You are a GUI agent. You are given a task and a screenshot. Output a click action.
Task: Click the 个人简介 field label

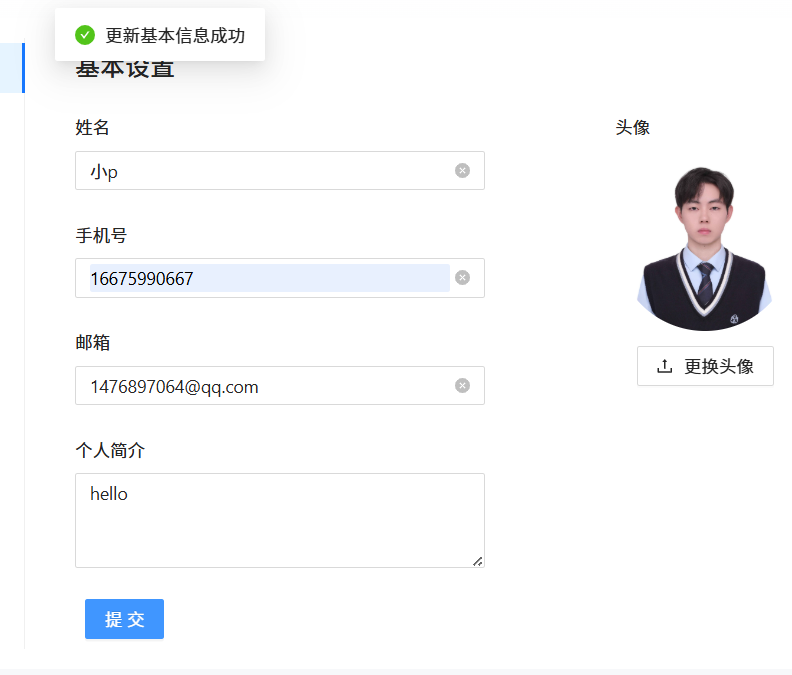(110, 450)
